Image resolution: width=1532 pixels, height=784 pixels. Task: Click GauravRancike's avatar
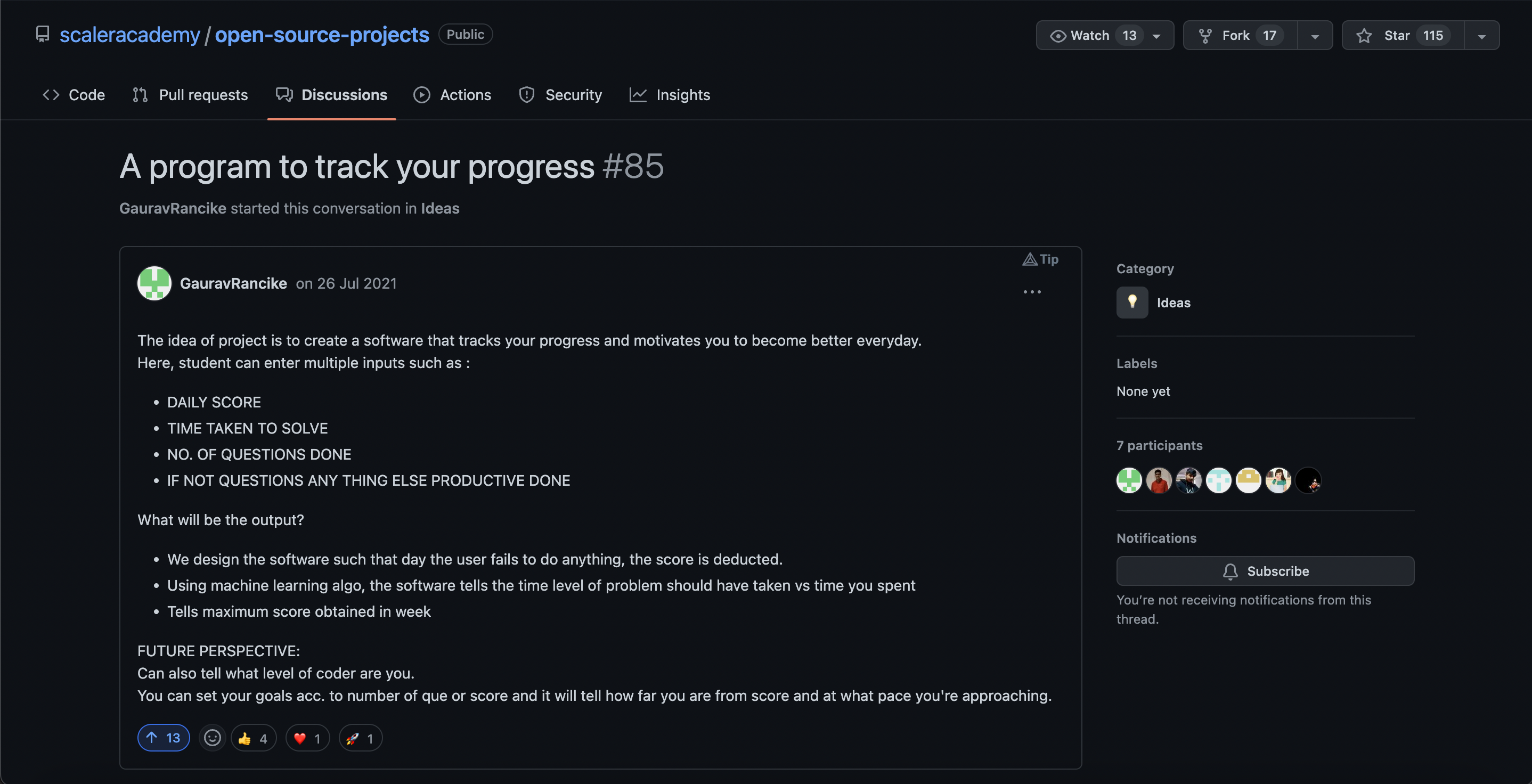tap(154, 283)
